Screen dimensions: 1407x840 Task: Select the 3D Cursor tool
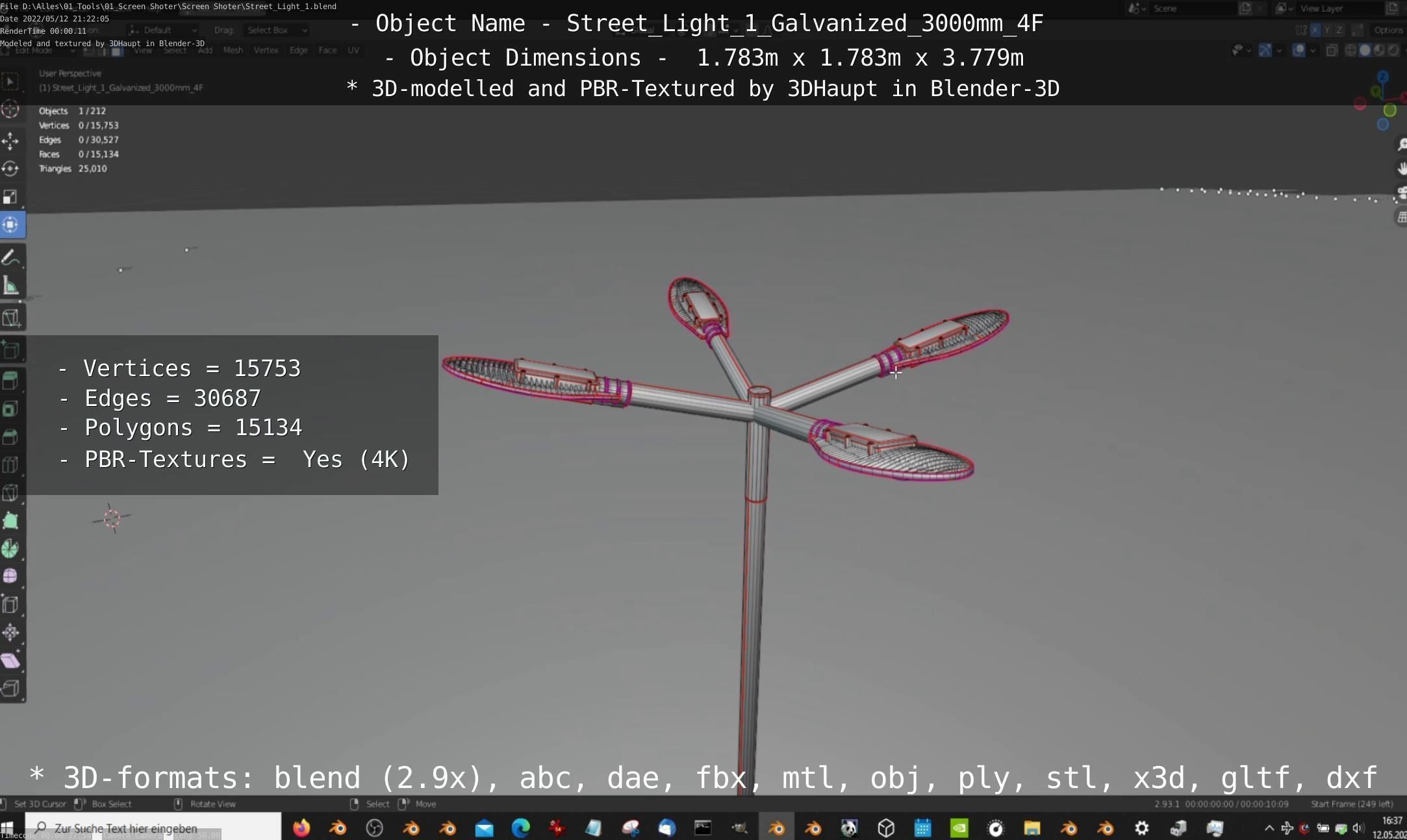[x=10, y=110]
